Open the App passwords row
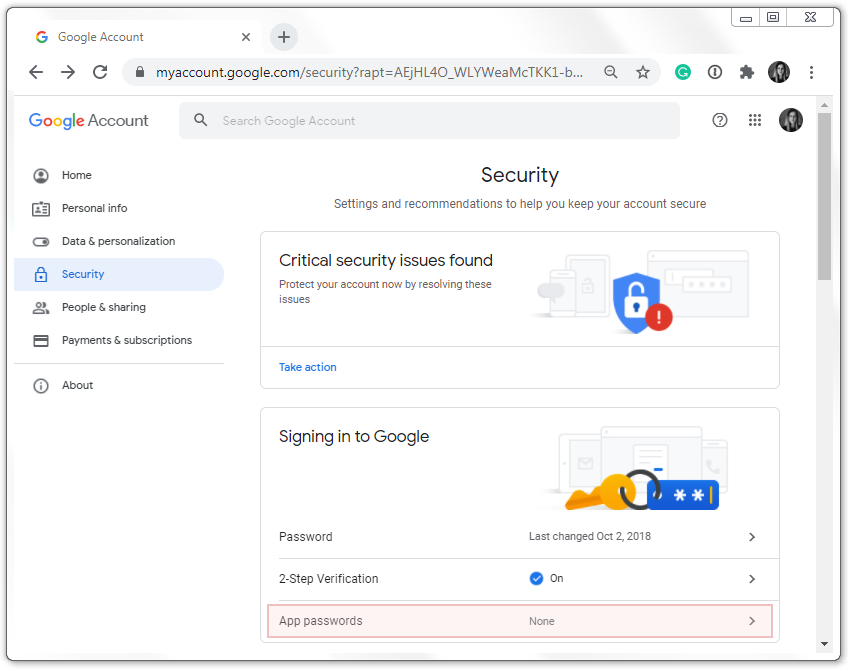The height and width of the screenshot is (671, 848). [x=520, y=621]
